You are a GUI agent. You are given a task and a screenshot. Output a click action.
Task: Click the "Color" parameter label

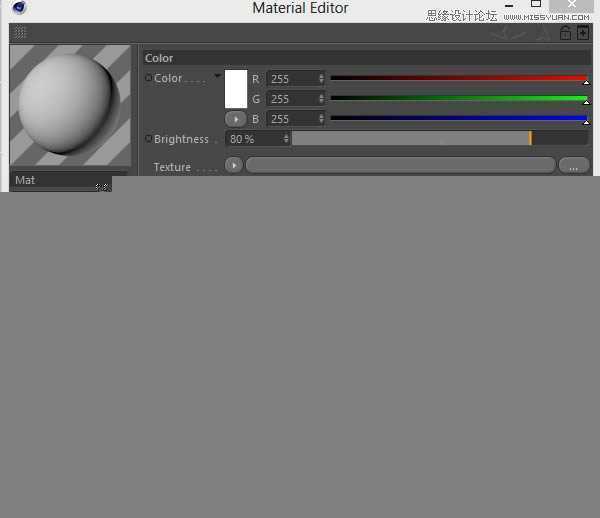click(x=168, y=78)
